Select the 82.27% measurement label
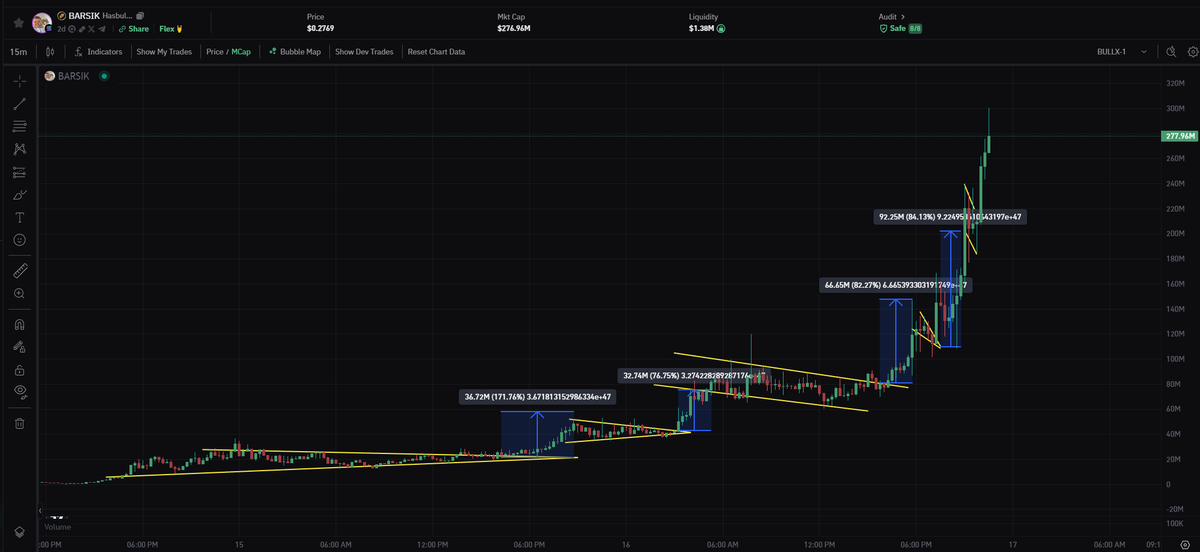The height and width of the screenshot is (552, 1200). click(x=895, y=285)
